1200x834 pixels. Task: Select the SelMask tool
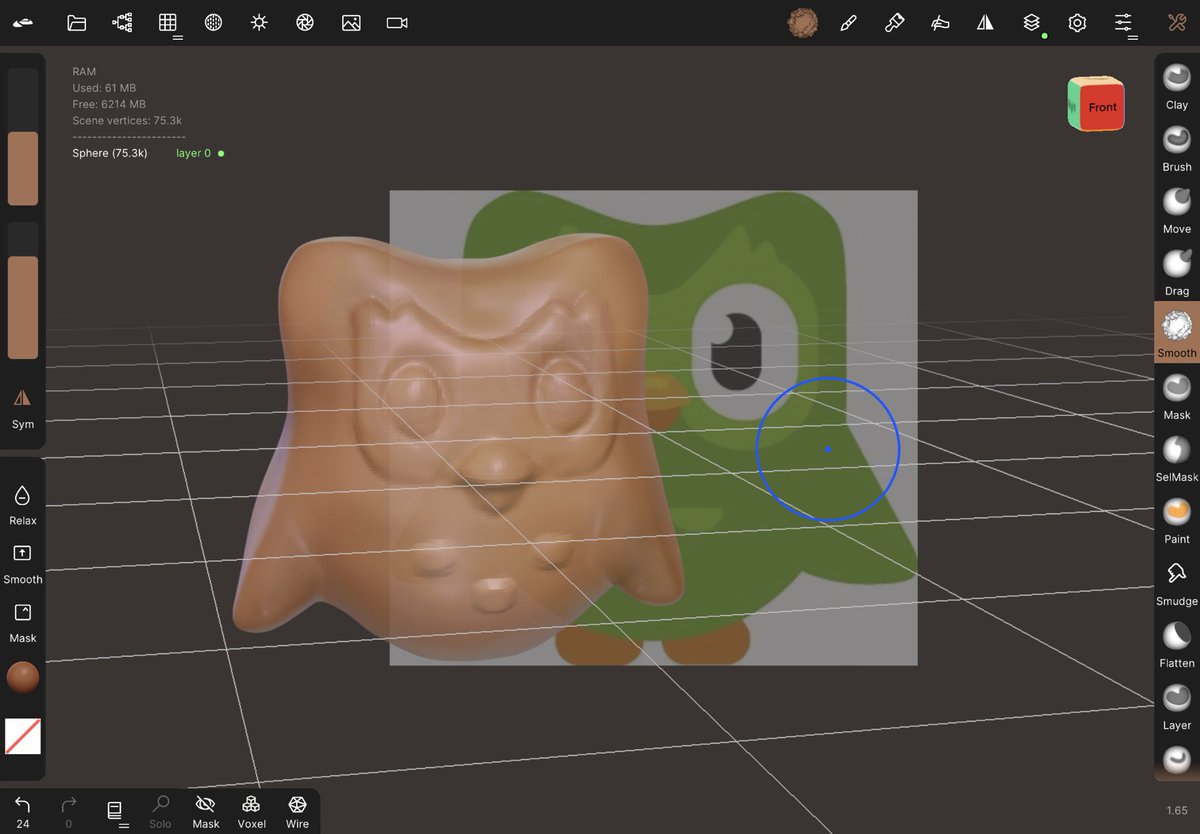point(1177,459)
